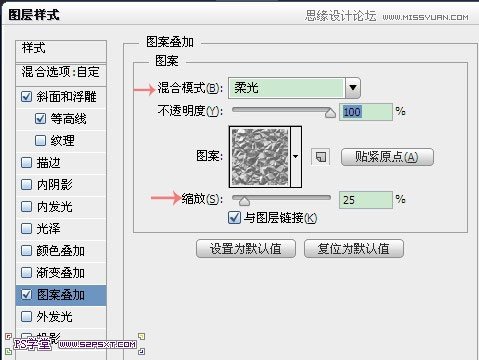This screenshot has height=360, width=479.
Task: Click the 不透明度 value field showing 100
Action: (366, 112)
